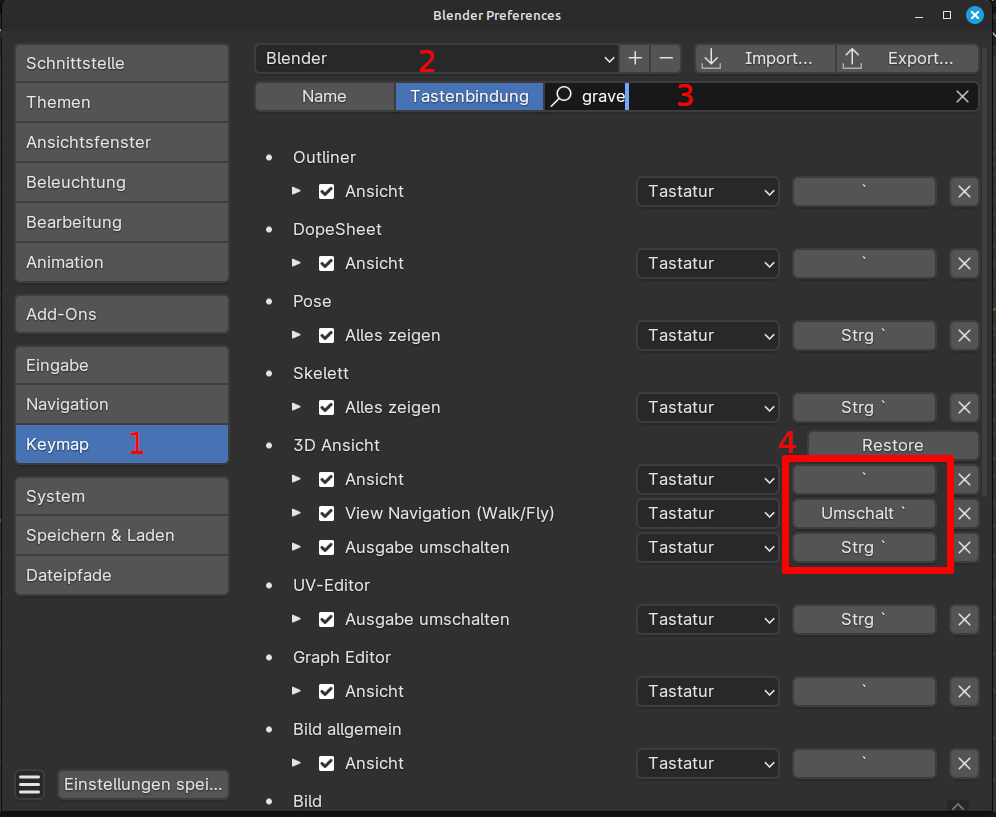996x817 pixels.
Task: Open Tastatur dropdown for Outliner Ansicht
Action: coord(708,192)
